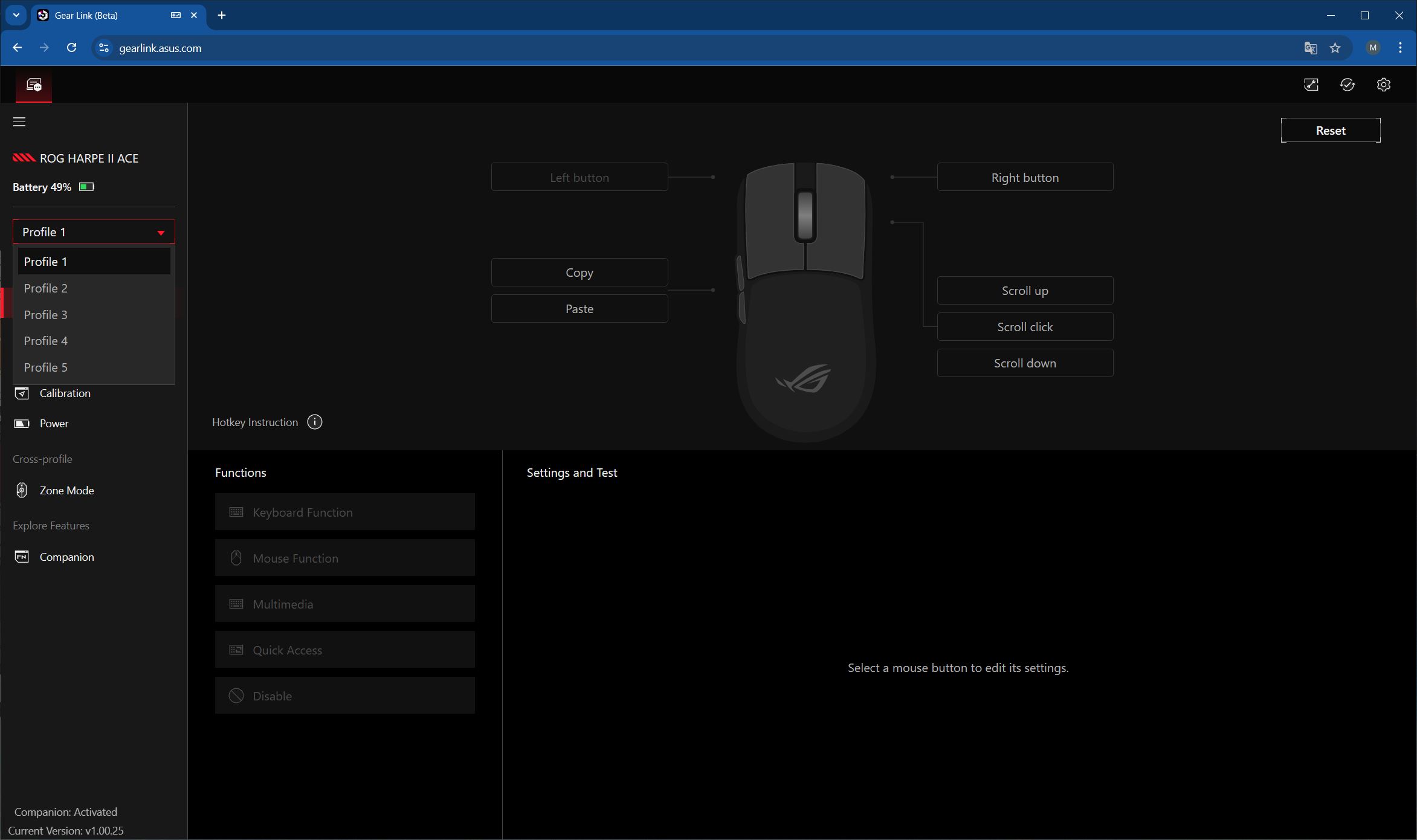Select the Copy side button assignment
Image resolution: width=1417 pixels, height=840 pixels.
pos(579,273)
